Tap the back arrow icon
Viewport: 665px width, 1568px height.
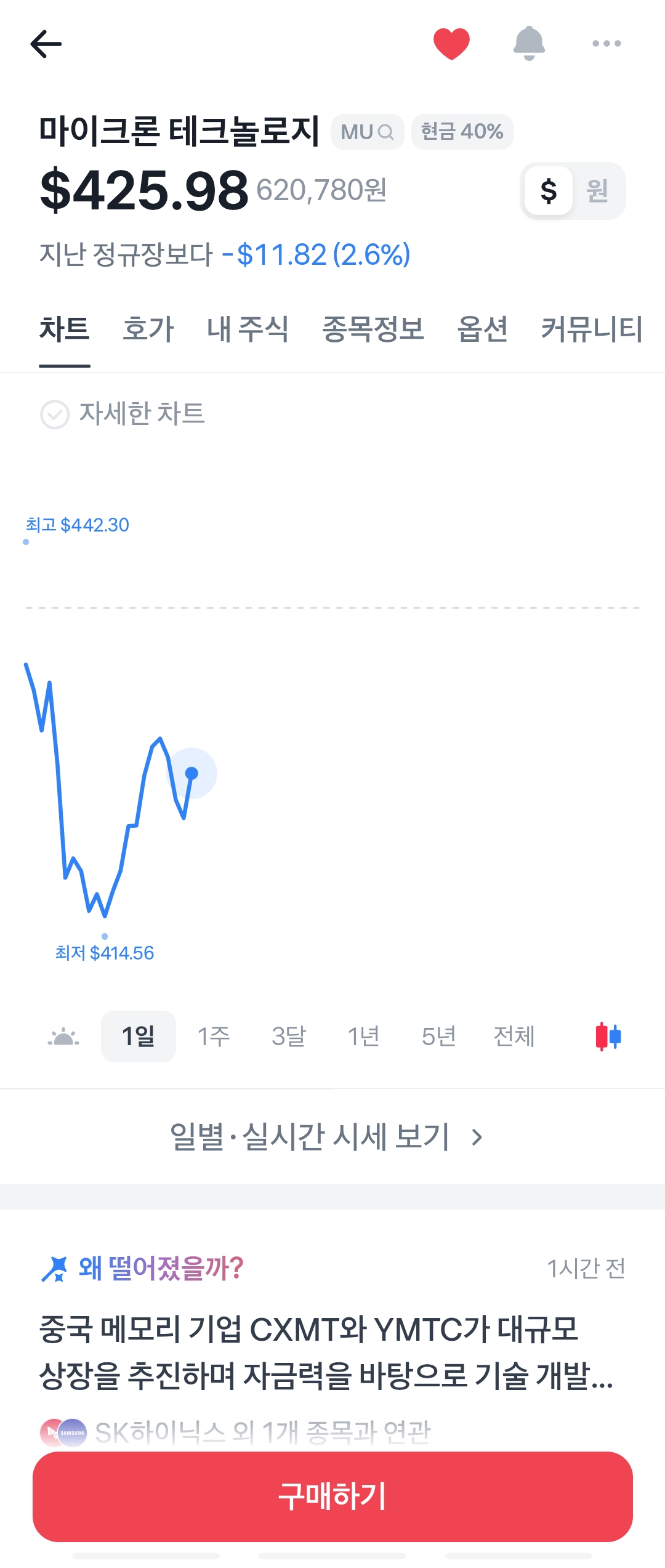point(46,44)
